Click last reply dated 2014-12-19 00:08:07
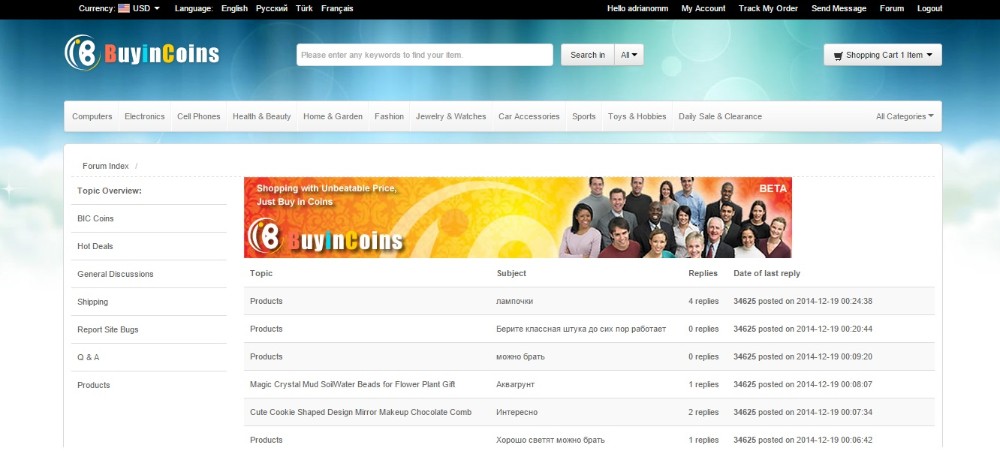Screen dimensions: 1000x451 [803, 385]
